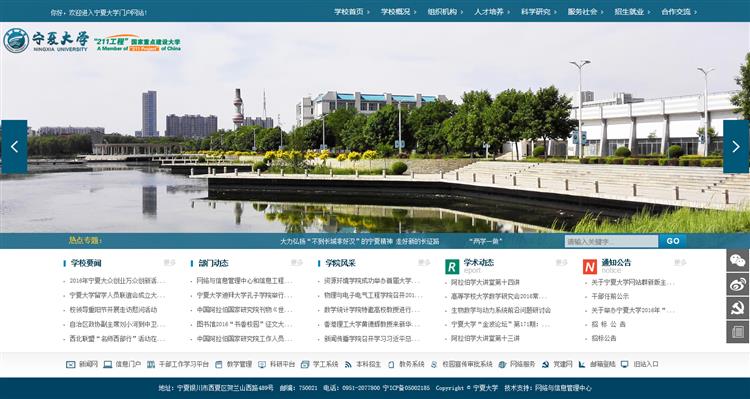Open 更多 link beside 通知公告
This screenshot has width=750, height=399.
680,263
